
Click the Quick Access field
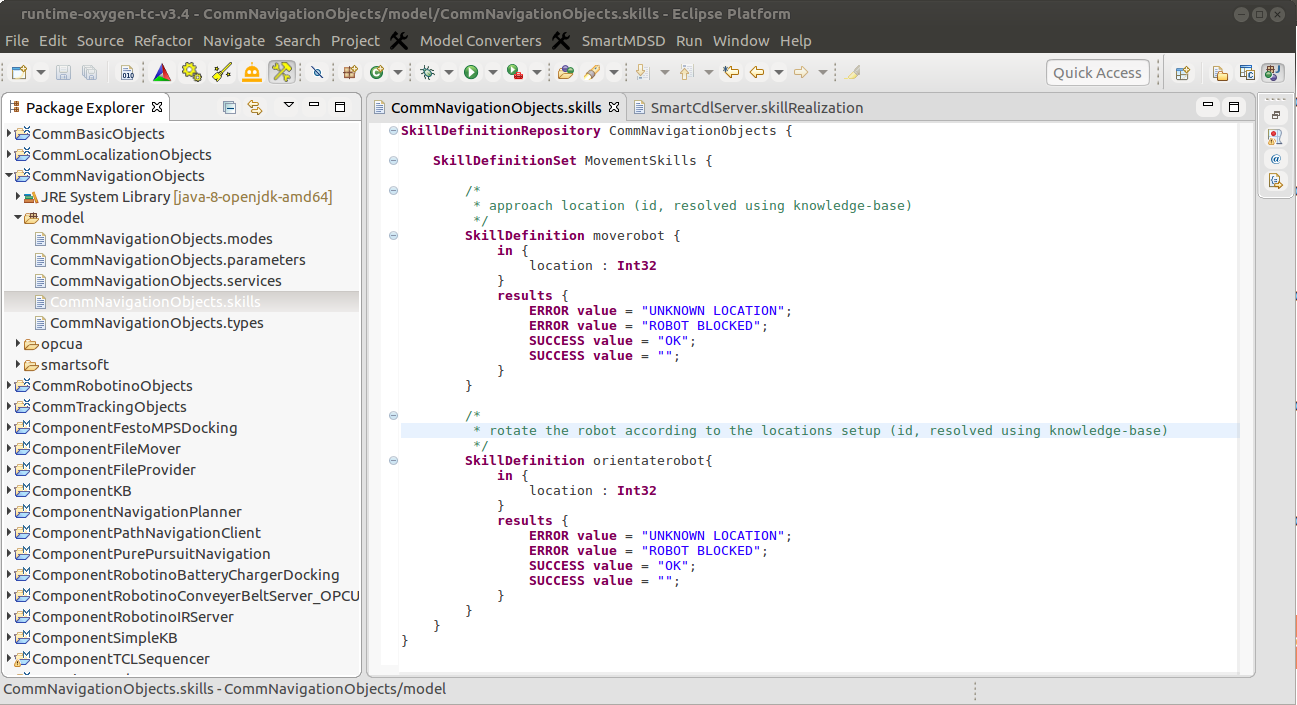coord(1096,72)
